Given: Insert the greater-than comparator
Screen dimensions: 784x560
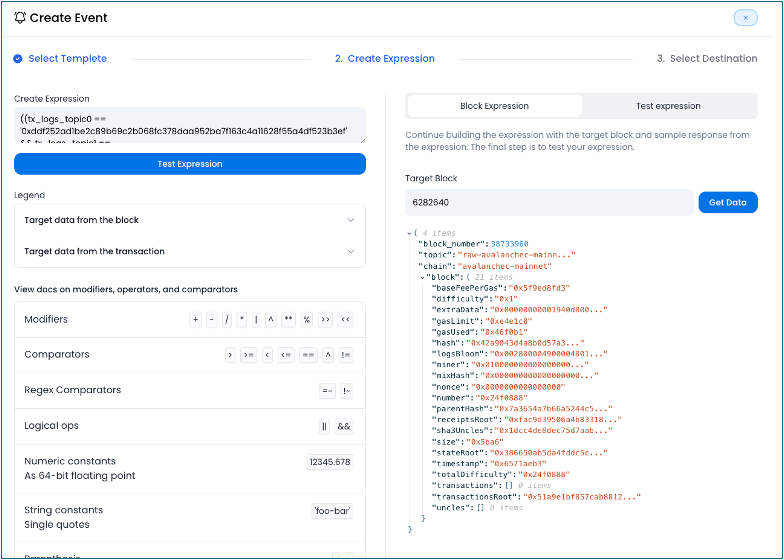Looking at the screenshot, I should pyautogui.click(x=230, y=355).
